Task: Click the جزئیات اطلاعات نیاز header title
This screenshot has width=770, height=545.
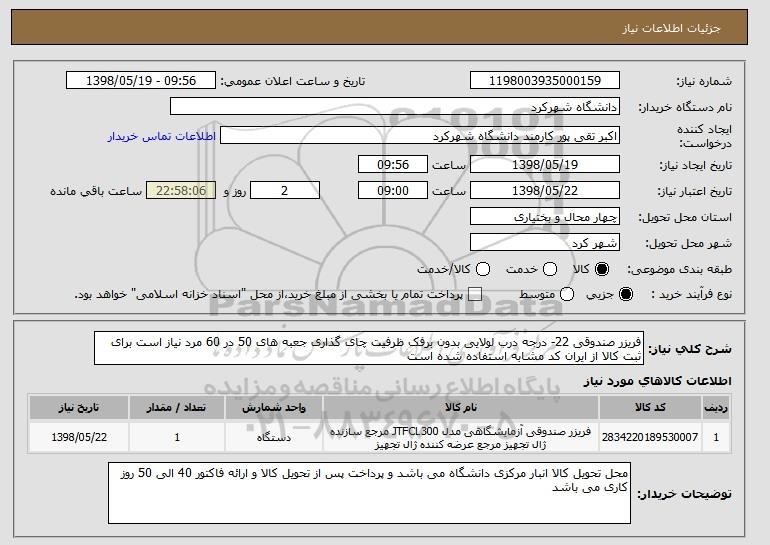Action: point(671,28)
